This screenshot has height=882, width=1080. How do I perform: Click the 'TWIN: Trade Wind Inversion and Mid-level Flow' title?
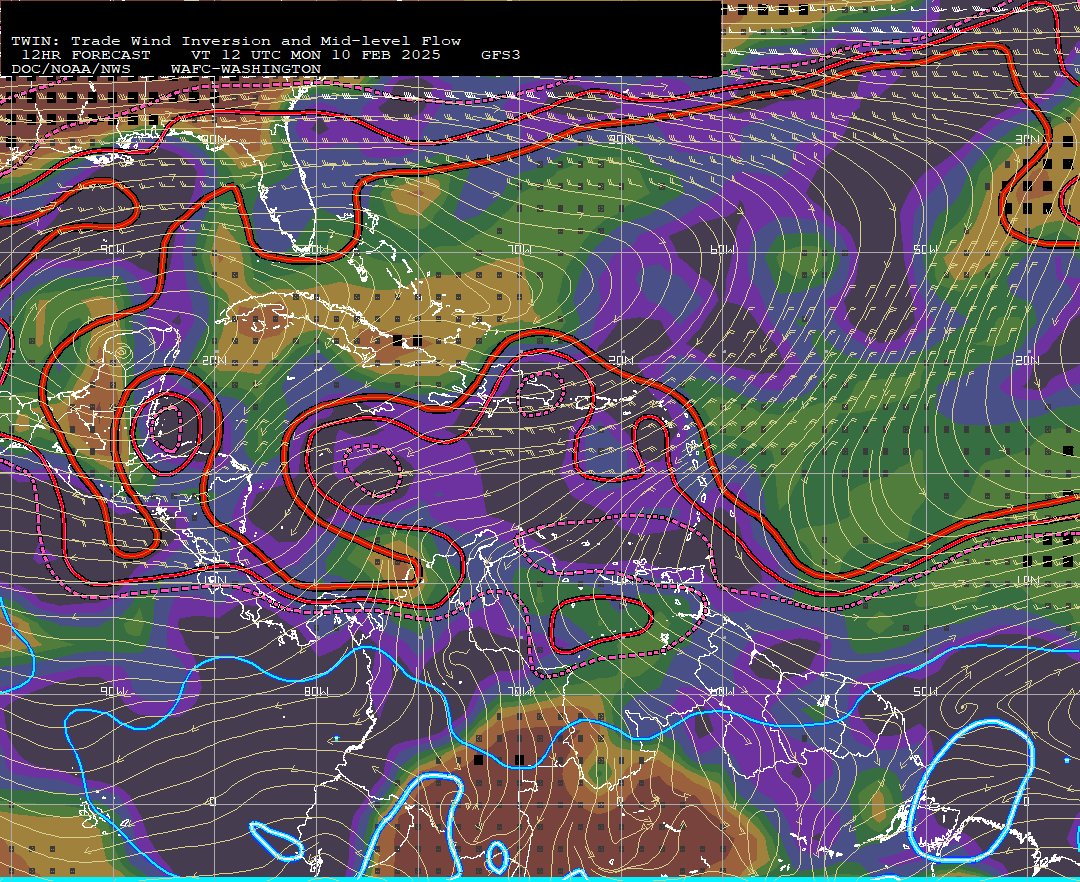pos(236,41)
